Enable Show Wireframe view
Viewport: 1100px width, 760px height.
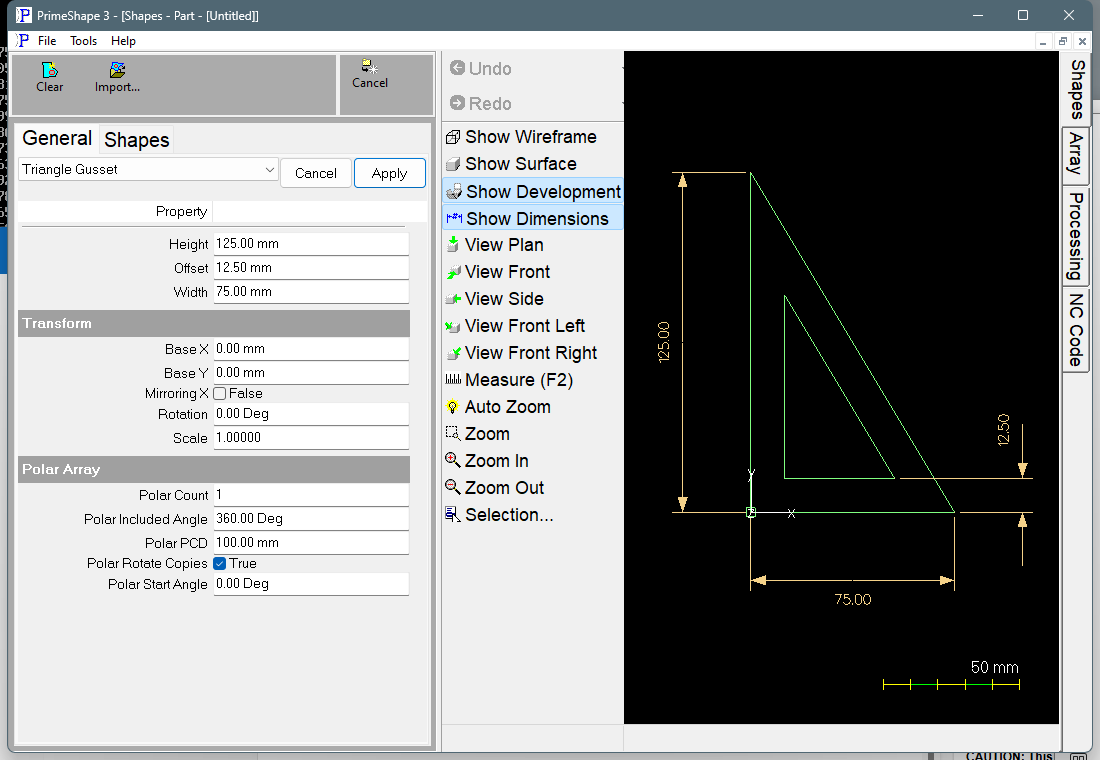pyautogui.click(x=521, y=137)
